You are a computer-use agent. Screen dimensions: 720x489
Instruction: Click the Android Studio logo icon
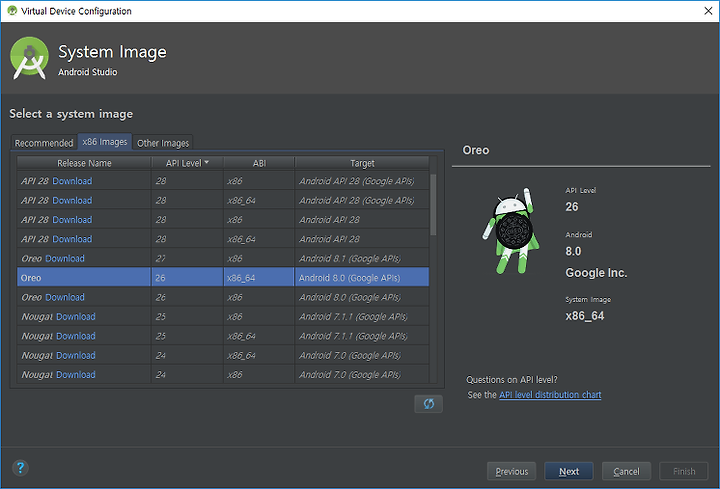pos(29,58)
